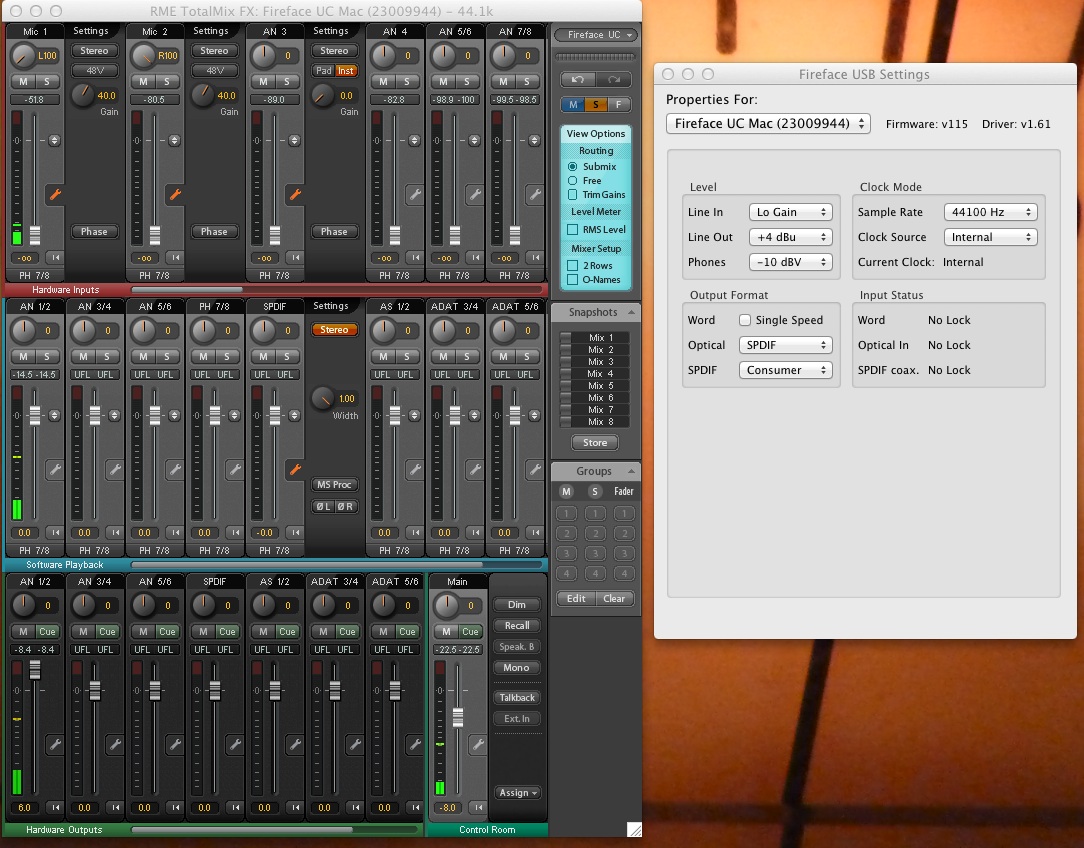Mute the Mic 1 channel
This screenshot has height=848, width=1084.
tap(23, 81)
